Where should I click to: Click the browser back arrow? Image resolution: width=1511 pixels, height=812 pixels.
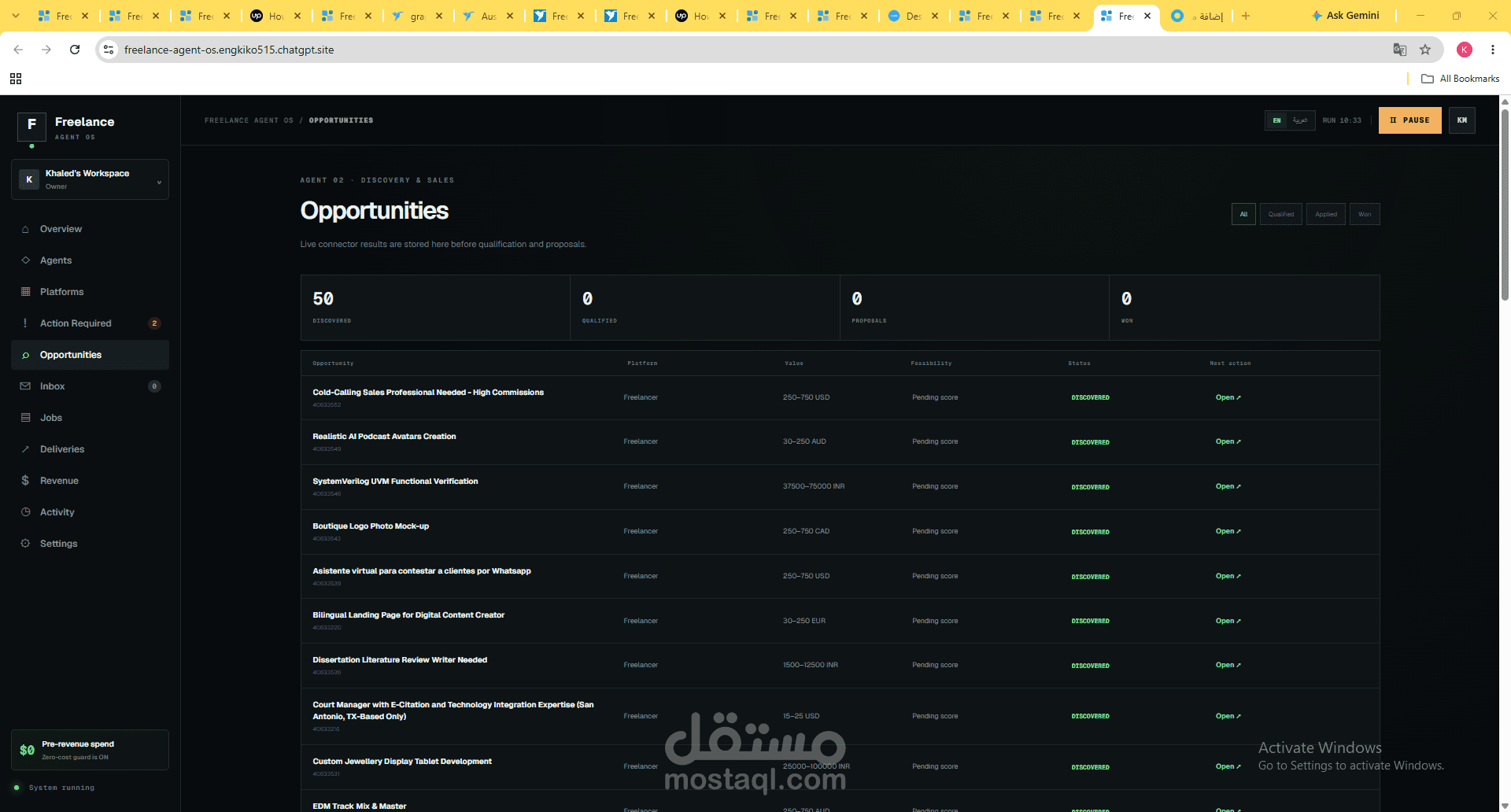pyautogui.click(x=18, y=50)
